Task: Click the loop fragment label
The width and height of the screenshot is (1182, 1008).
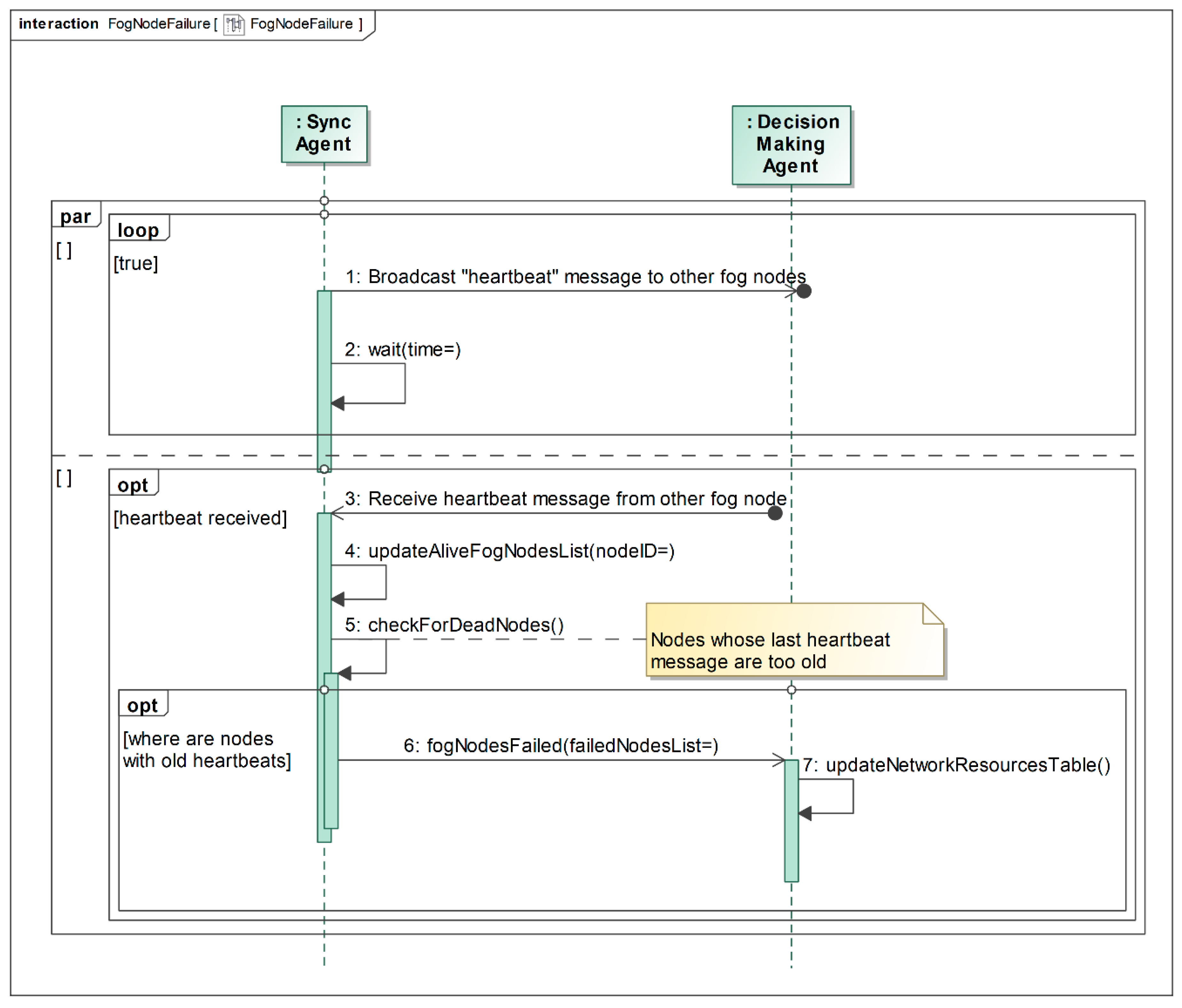Action: (x=138, y=230)
